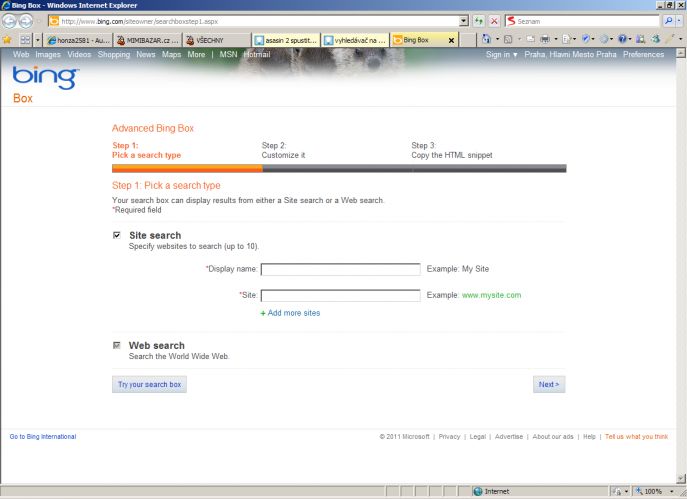The width and height of the screenshot is (687, 499).
Task: Open the Web link in Bing header
Action: click(x=21, y=54)
